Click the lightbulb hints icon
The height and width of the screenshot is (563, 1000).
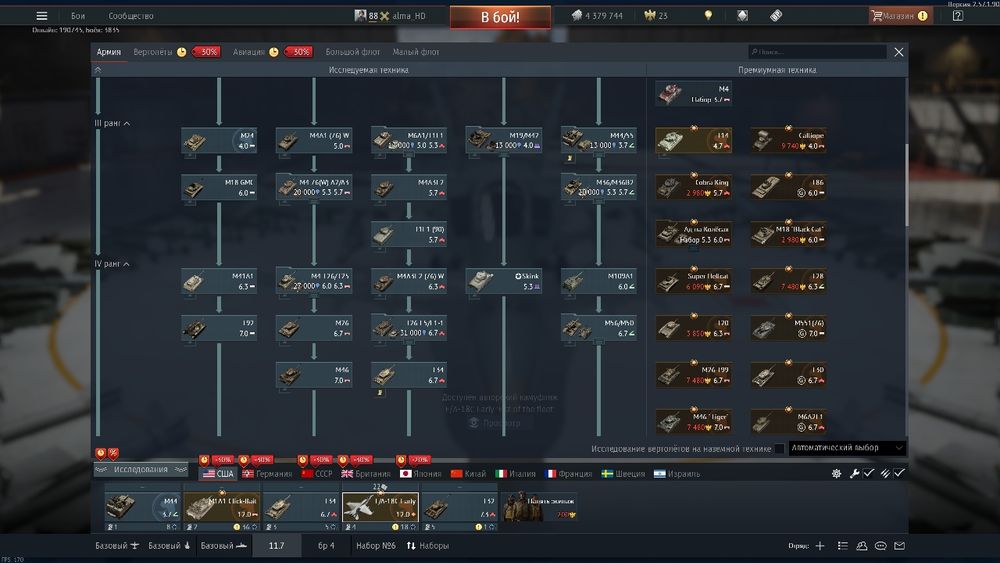pos(708,15)
